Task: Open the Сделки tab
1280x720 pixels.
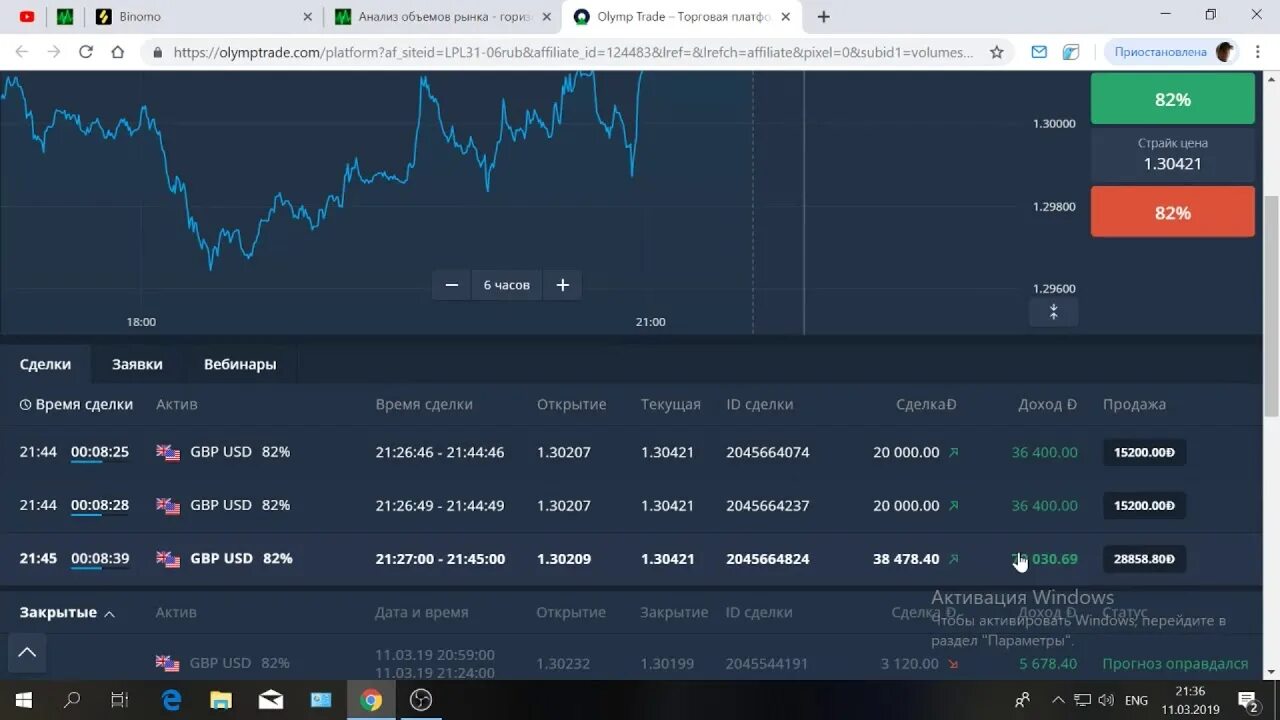Action: tap(45, 364)
